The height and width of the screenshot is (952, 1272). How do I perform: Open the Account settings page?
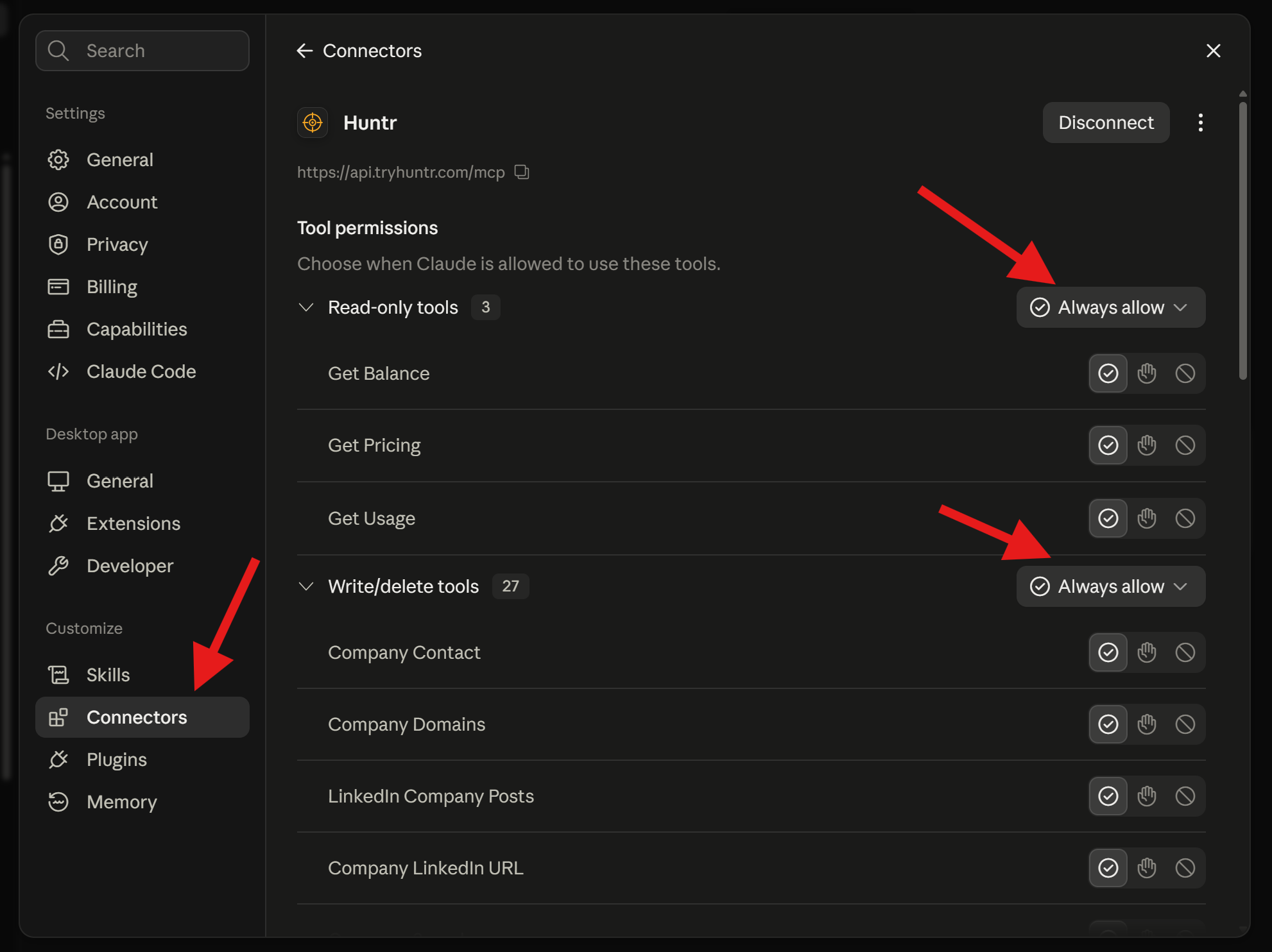pyautogui.click(x=142, y=202)
